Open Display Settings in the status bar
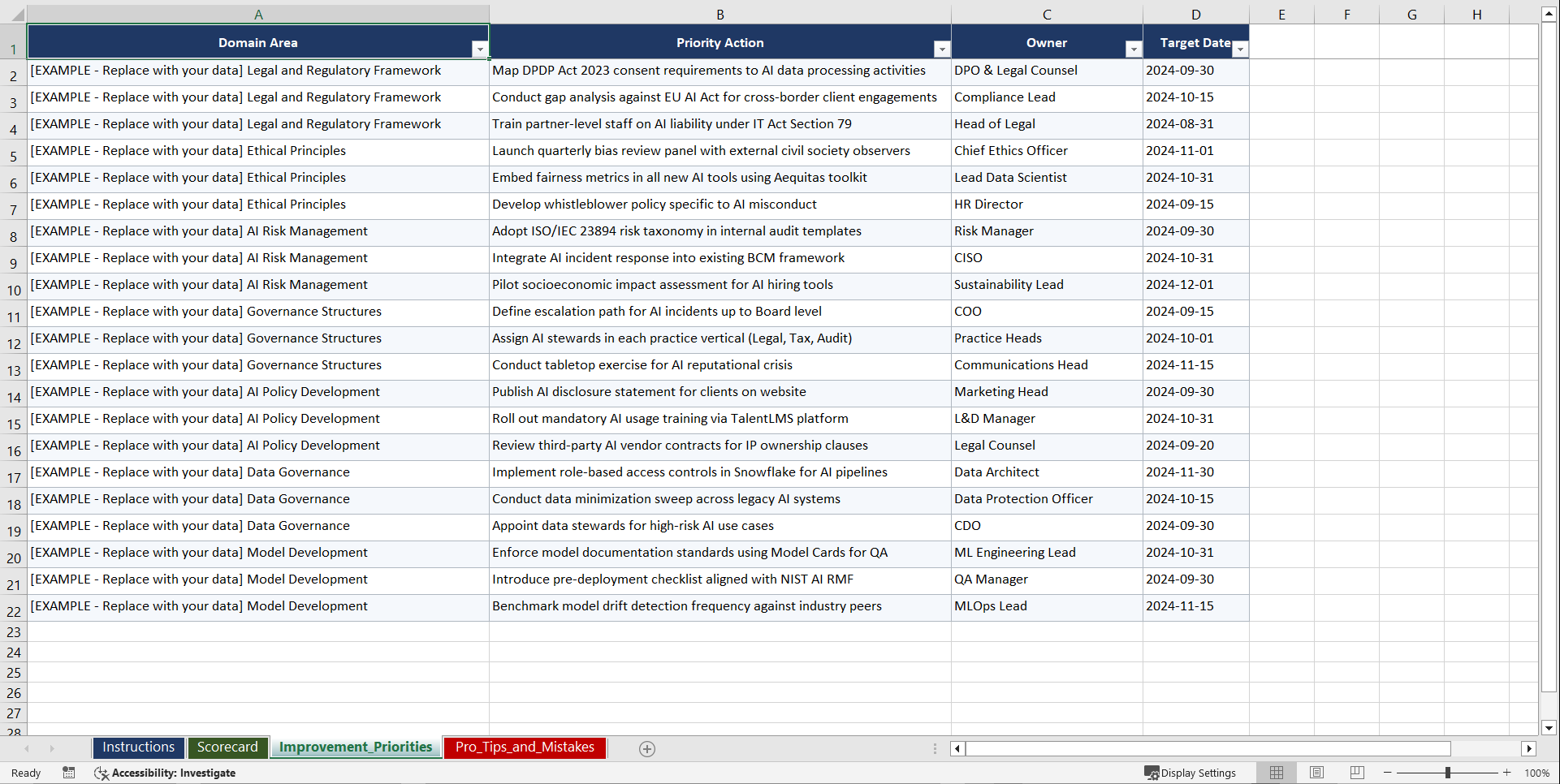The width and height of the screenshot is (1560, 784). tap(1191, 773)
